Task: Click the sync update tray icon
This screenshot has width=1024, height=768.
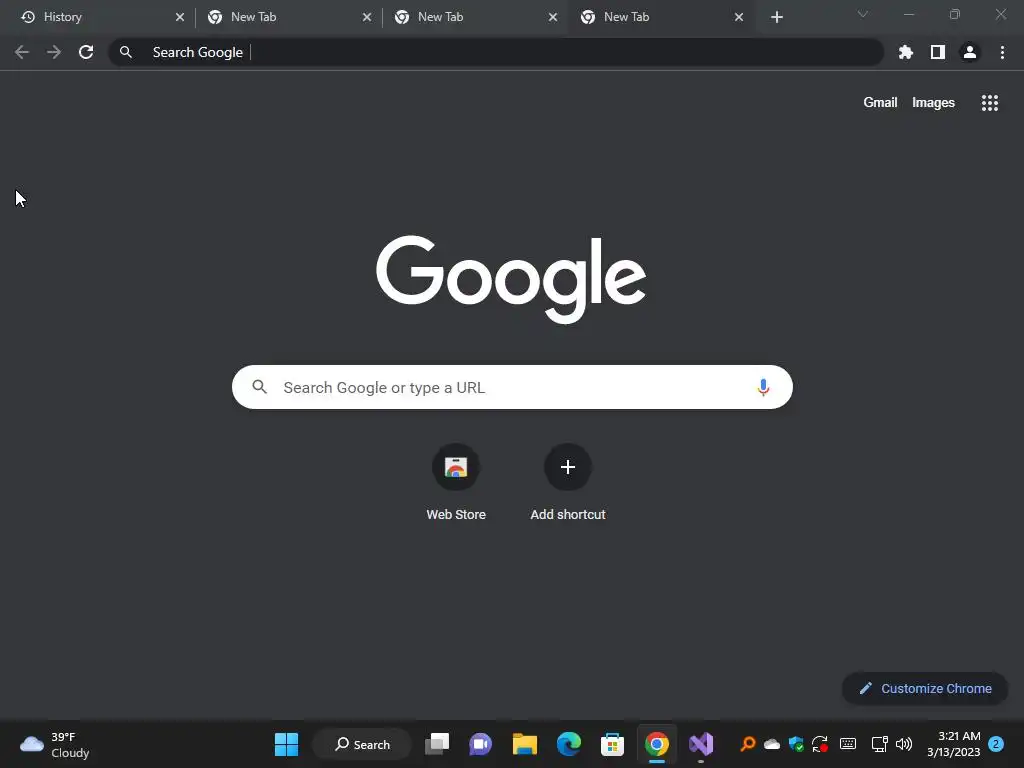Action: click(820, 744)
